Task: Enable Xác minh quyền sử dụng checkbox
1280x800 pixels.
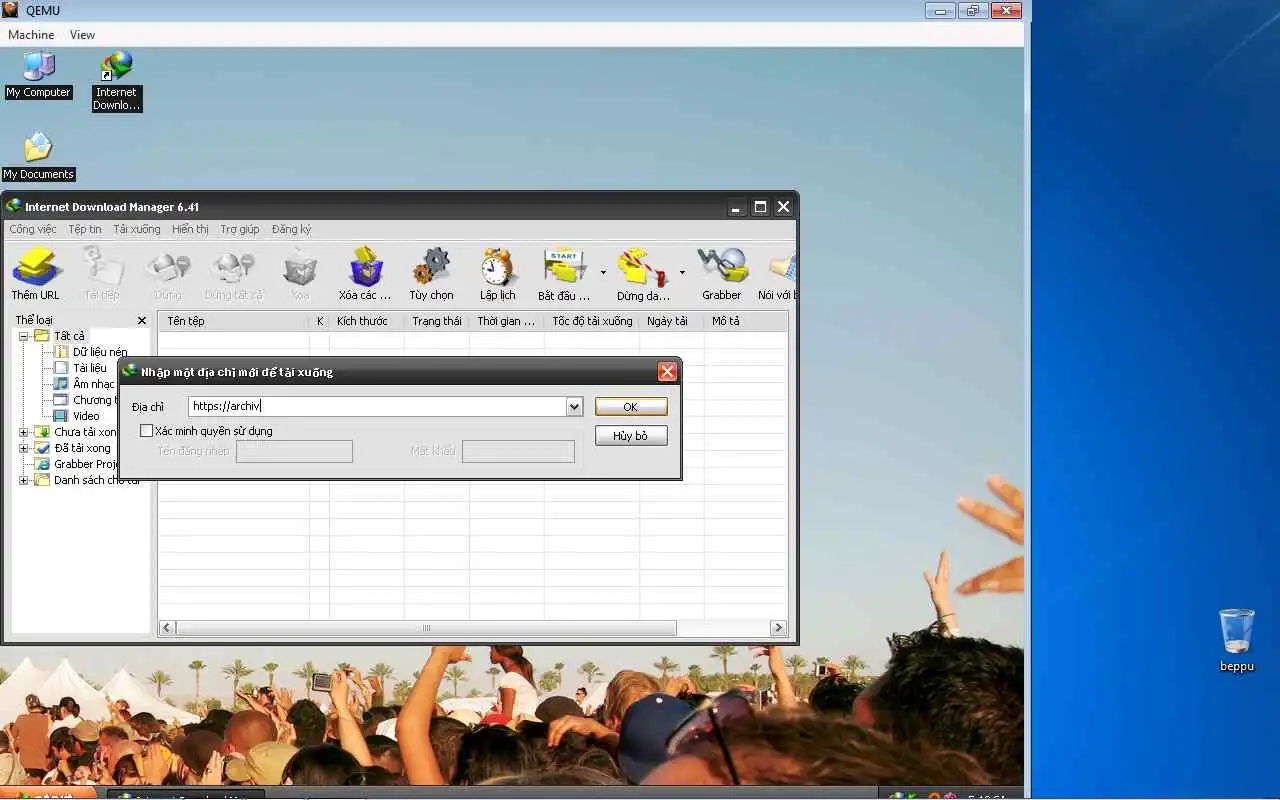Action: [147, 431]
